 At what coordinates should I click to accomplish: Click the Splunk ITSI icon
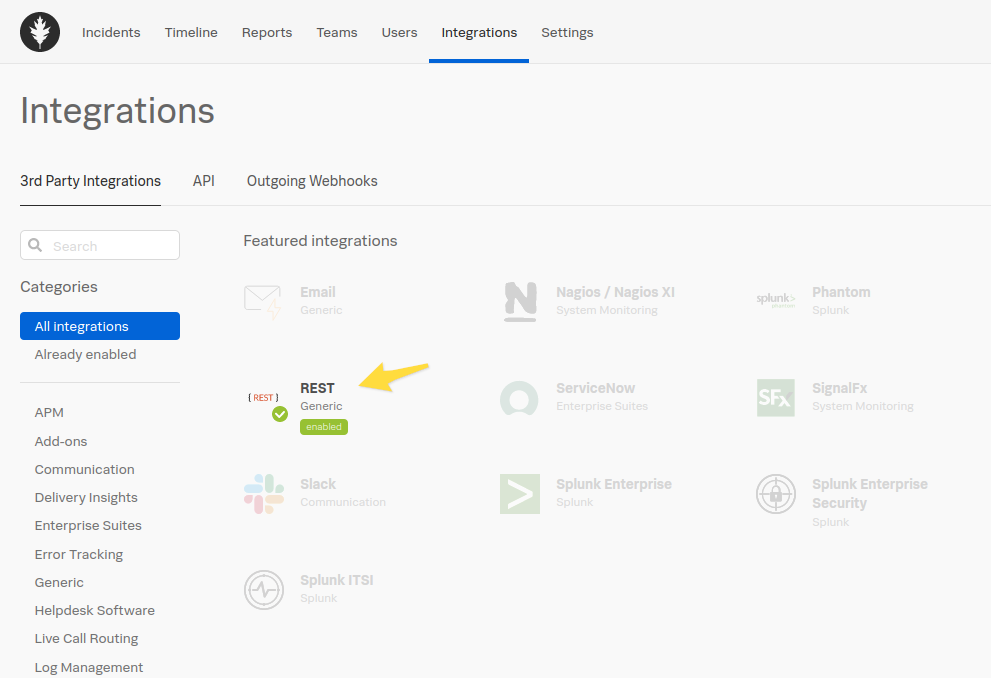pyautogui.click(x=264, y=590)
